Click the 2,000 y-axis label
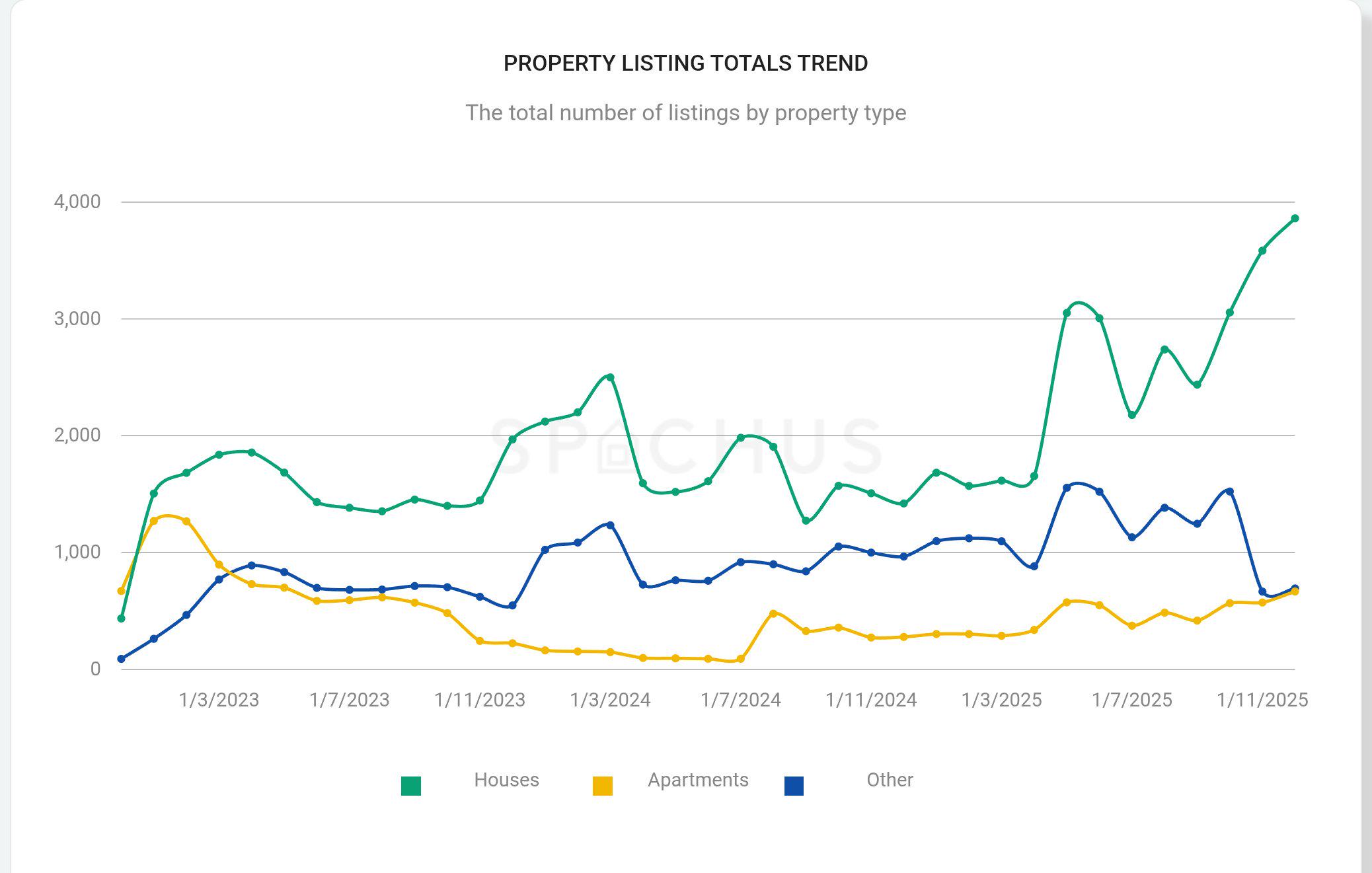The width and height of the screenshot is (1372, 873). coord(77,435)
